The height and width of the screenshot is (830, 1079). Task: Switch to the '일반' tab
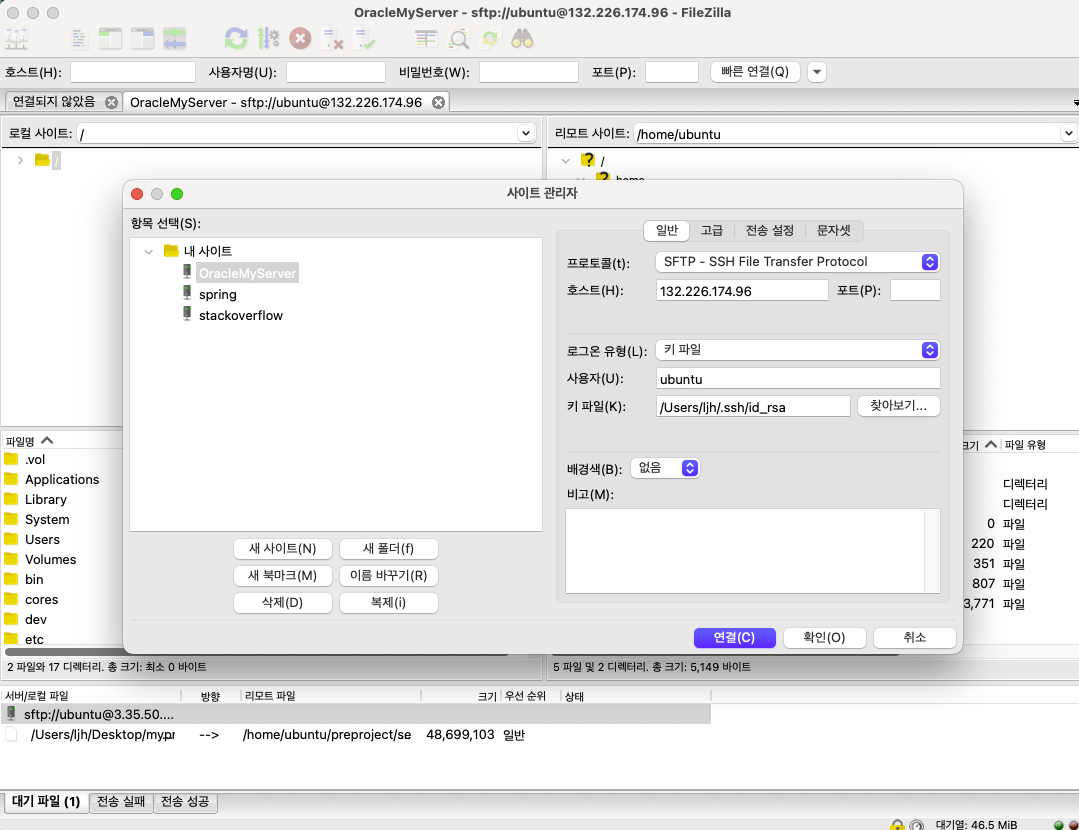(x=667, y=231)
